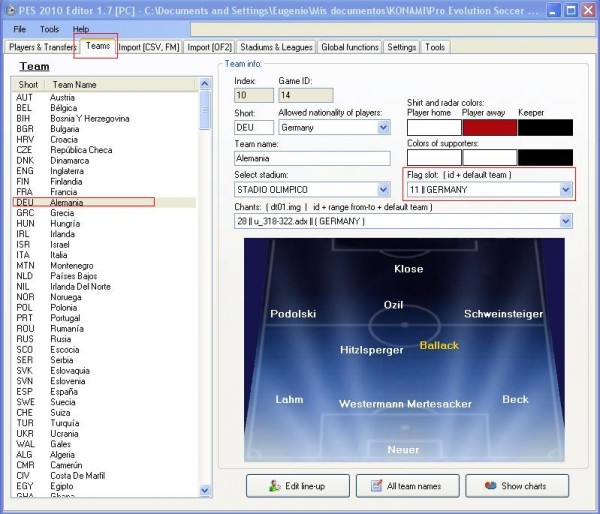Expand the Flag slot GERMANY dropdown
This screenshot has width=600, height=514.
click(565, 189)
